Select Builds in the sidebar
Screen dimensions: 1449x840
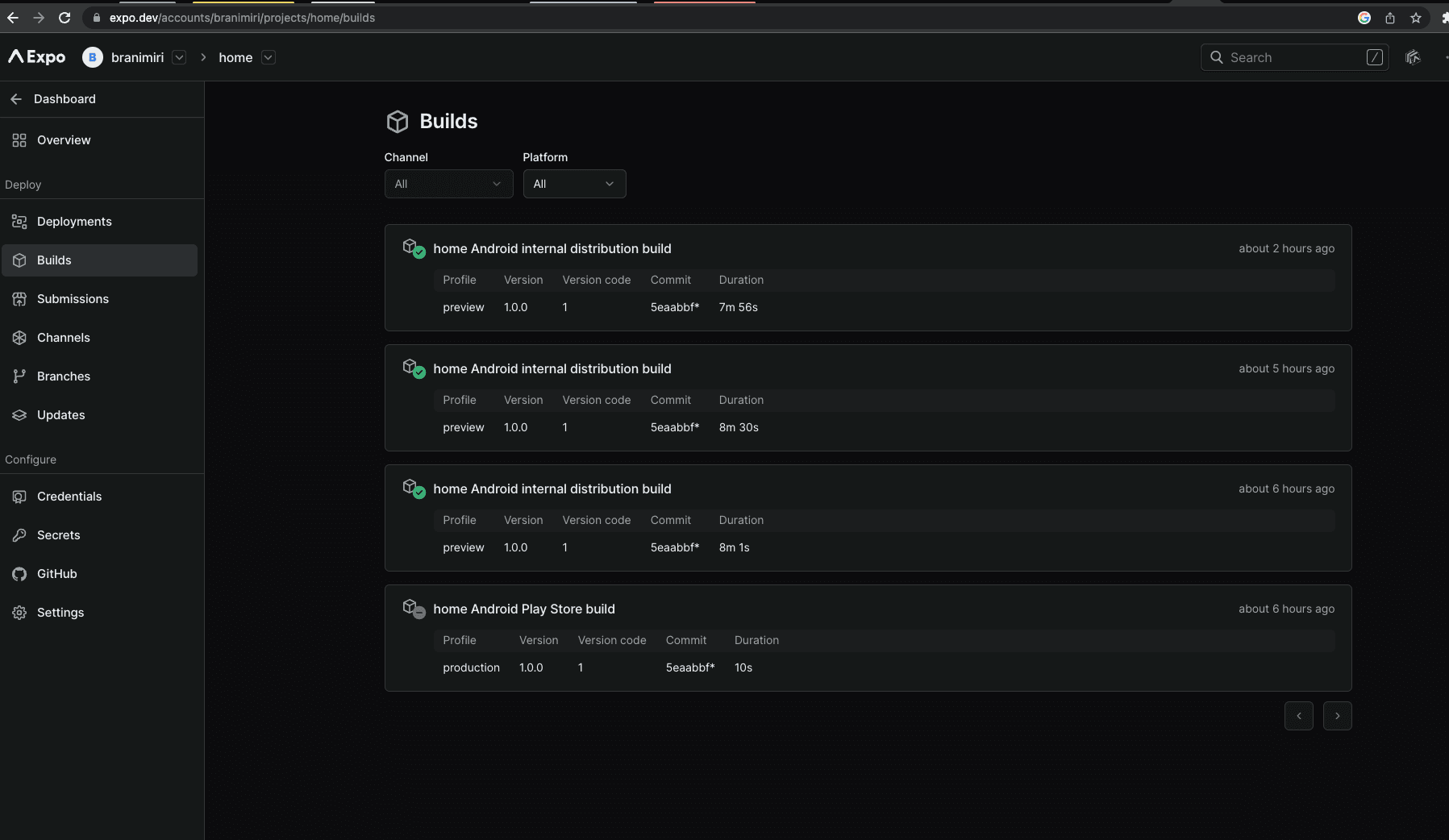tap(100, 260)
